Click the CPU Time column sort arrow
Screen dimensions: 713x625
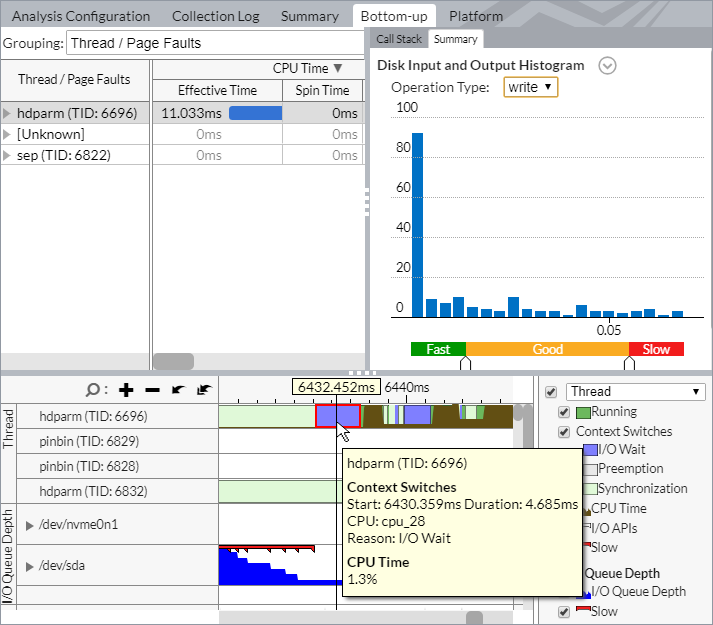coord(338,68)
